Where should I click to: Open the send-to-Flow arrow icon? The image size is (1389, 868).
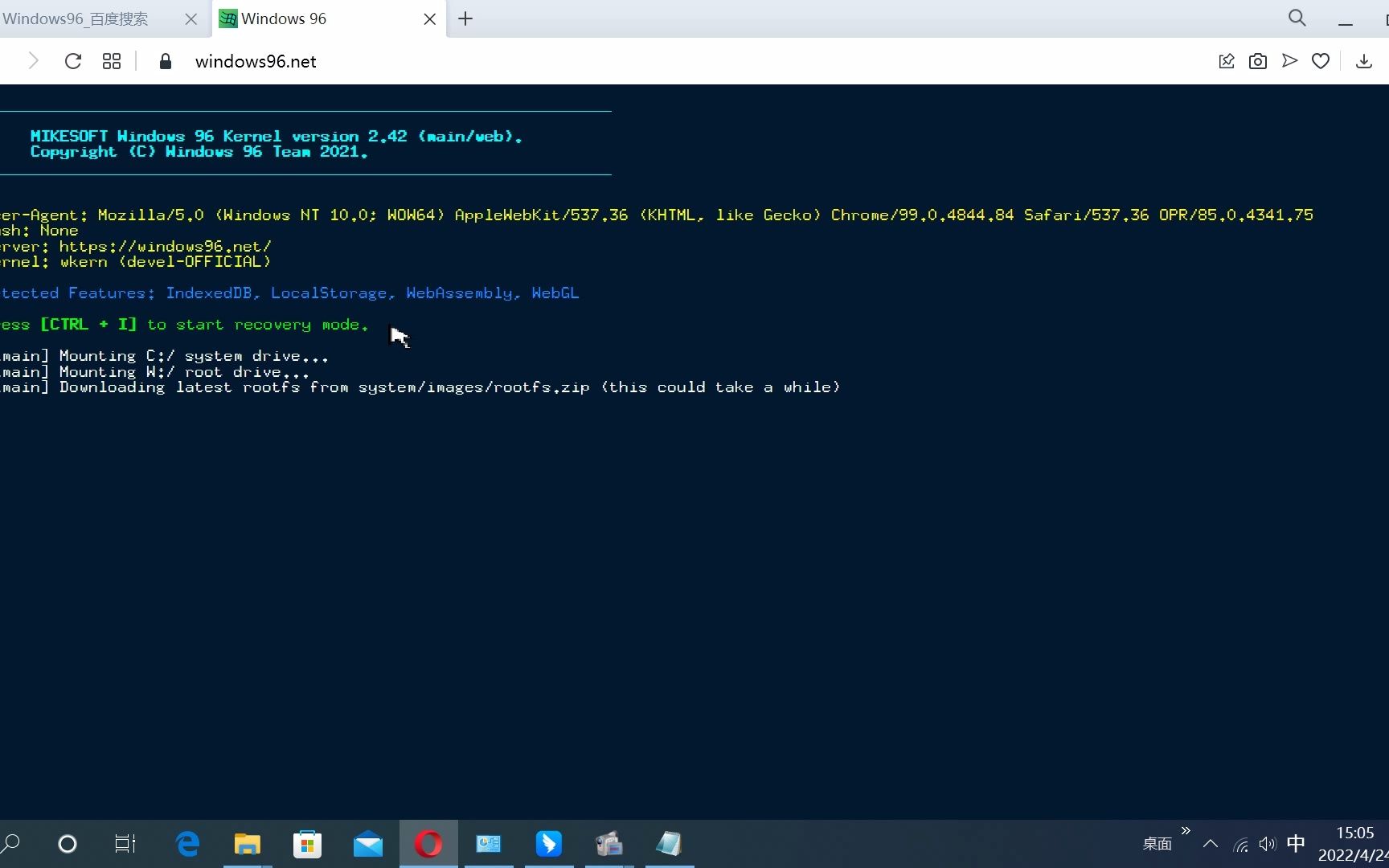pyautogui.click(x=1289, y=61)
